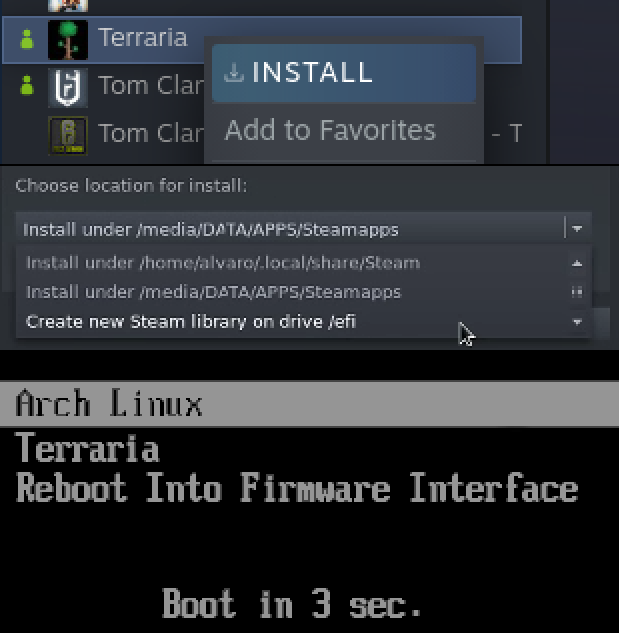Select the Terraria title in the library list
Screen dimensions: 619x633
coord(142,38)
